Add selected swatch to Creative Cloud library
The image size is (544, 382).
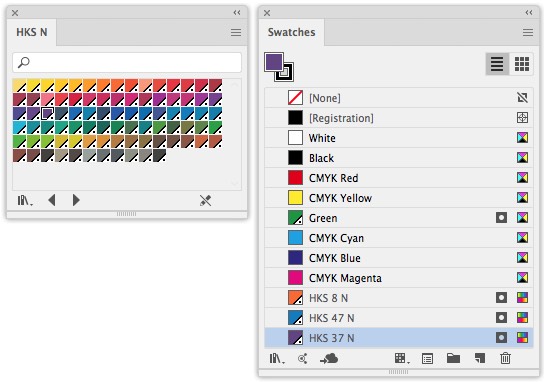[x=329, y=358]
